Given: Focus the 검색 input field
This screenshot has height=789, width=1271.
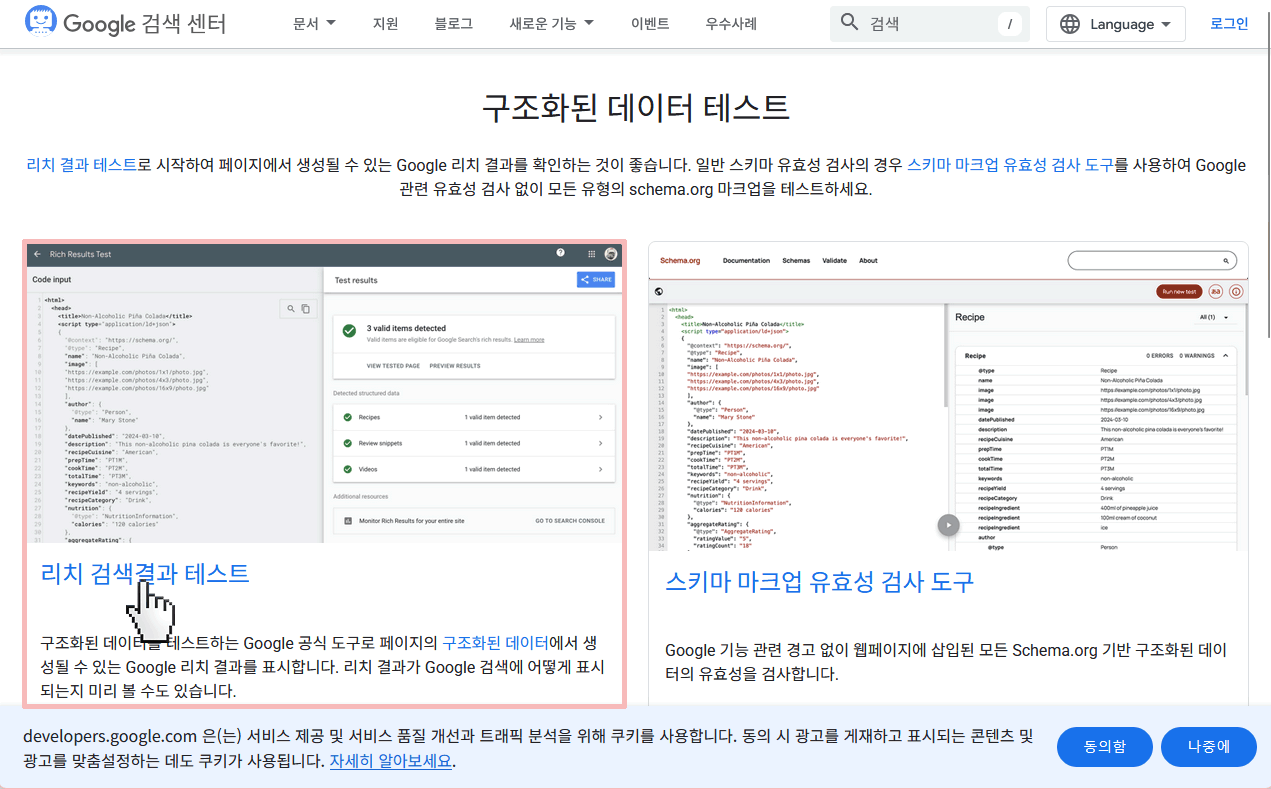Looking at the screenshot, I should click(x=929, y=23).
